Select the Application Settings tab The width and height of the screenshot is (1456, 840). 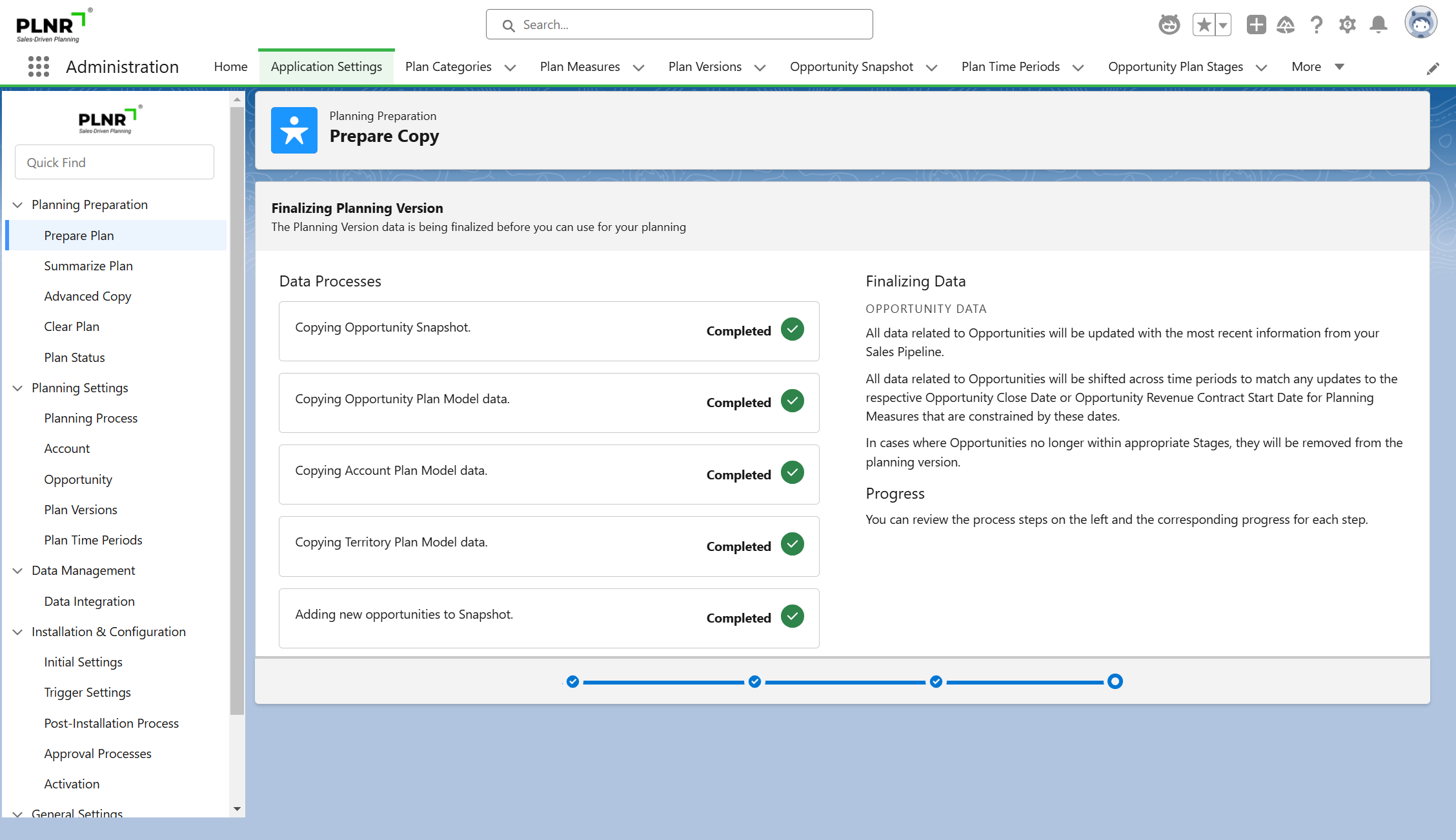pyautogui.click(x=326, y=66)
